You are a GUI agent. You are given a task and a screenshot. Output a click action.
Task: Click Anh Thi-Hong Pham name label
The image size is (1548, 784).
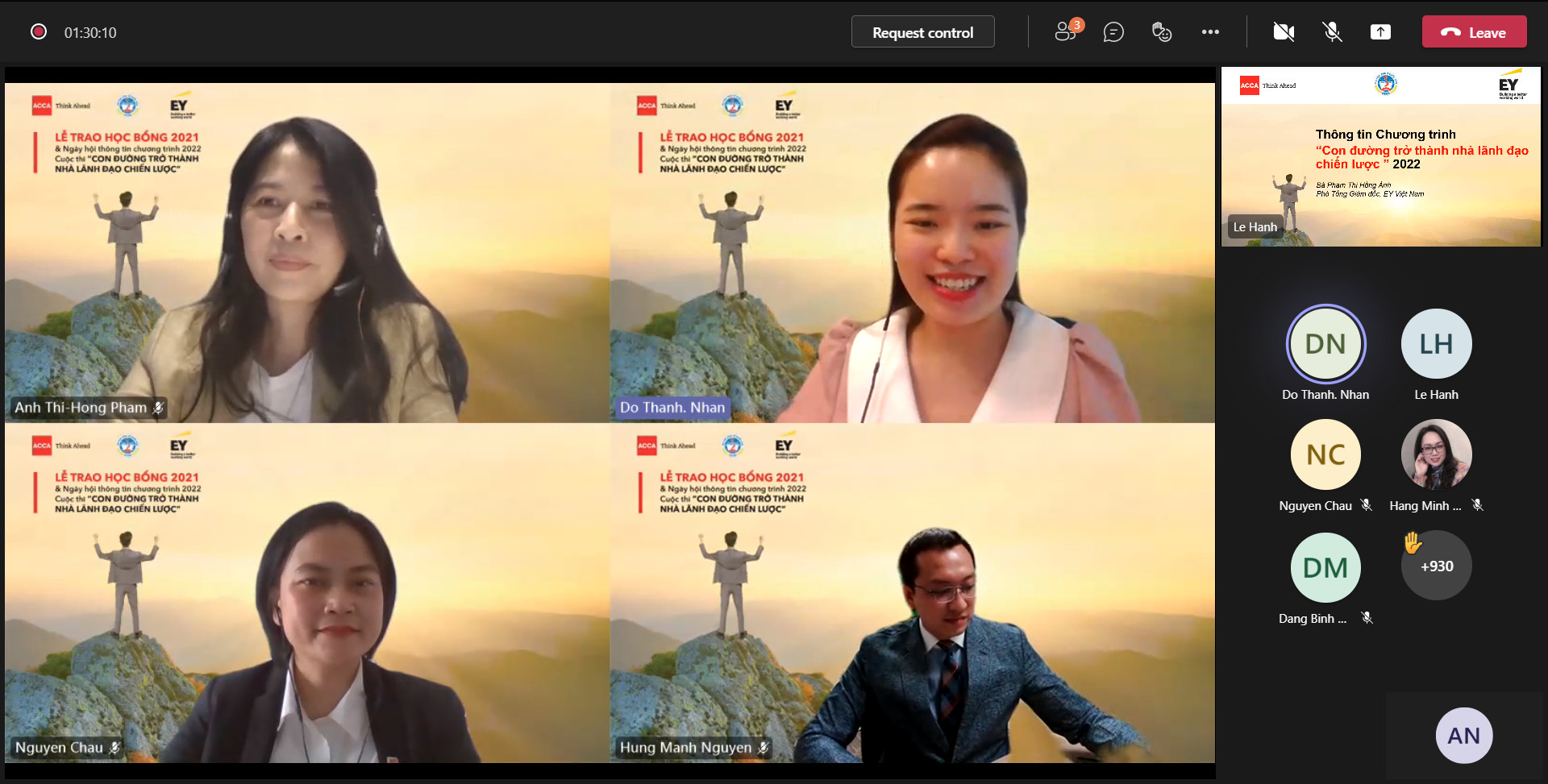pyautogui.click(x=81, y=408)
